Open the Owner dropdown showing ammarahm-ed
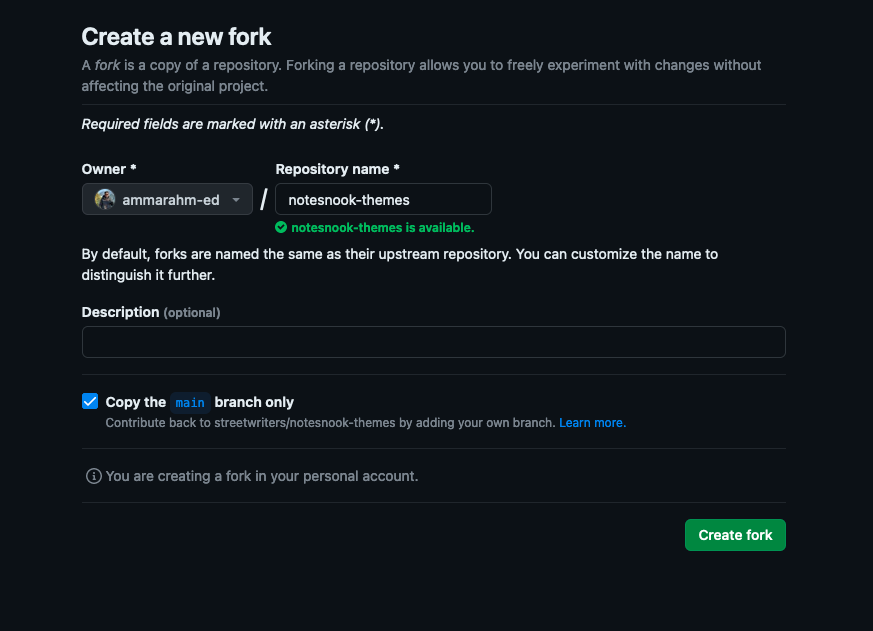 point(167,199)
